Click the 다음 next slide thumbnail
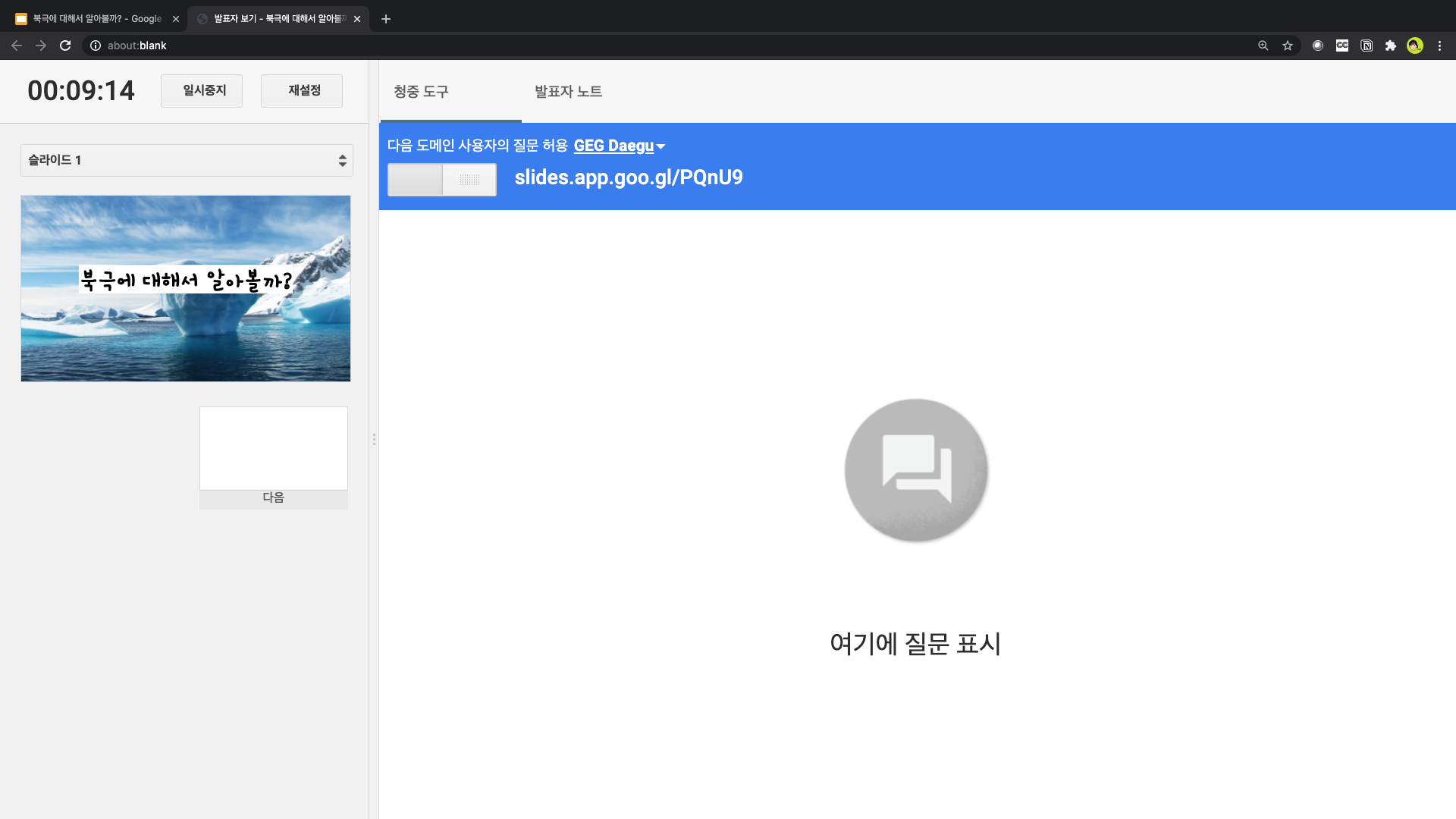Image resolution: width=1456 pixels, height=819 pixels. point(274,449)
